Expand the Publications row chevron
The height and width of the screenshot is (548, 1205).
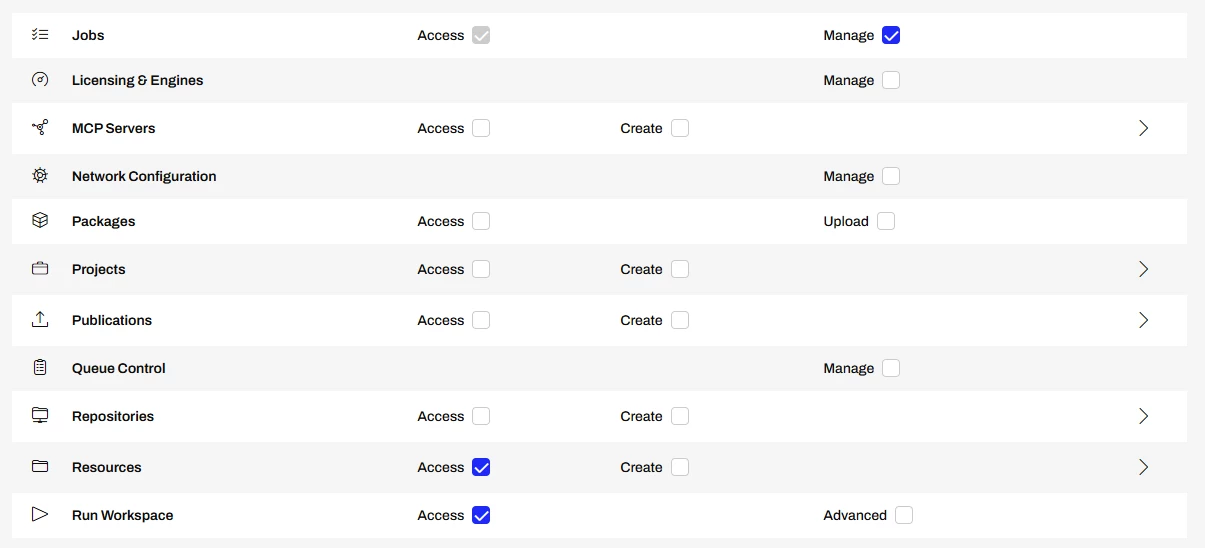click(1143, 320)
